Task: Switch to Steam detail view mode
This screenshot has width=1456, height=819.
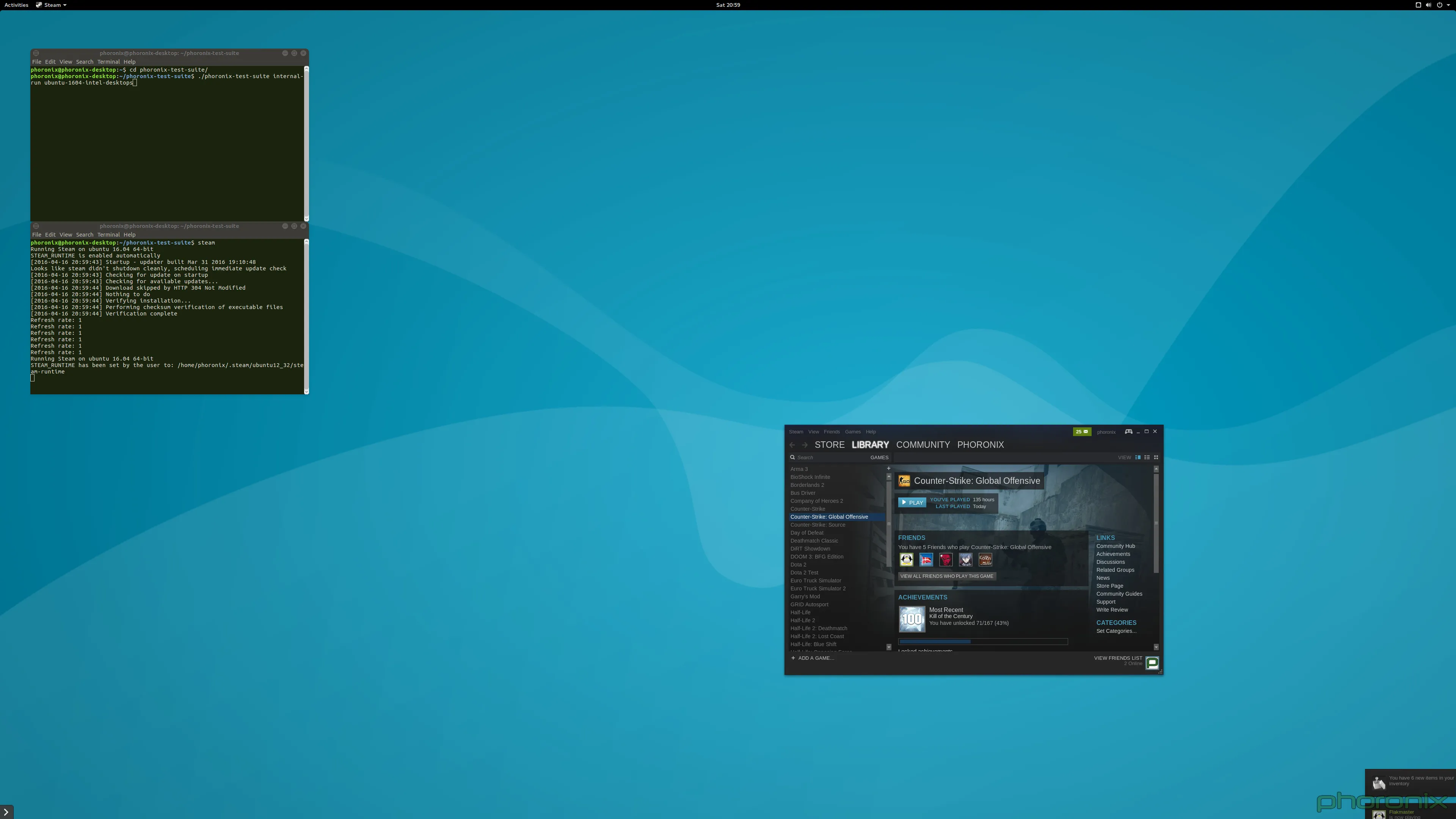Action: coord(1138,457)
